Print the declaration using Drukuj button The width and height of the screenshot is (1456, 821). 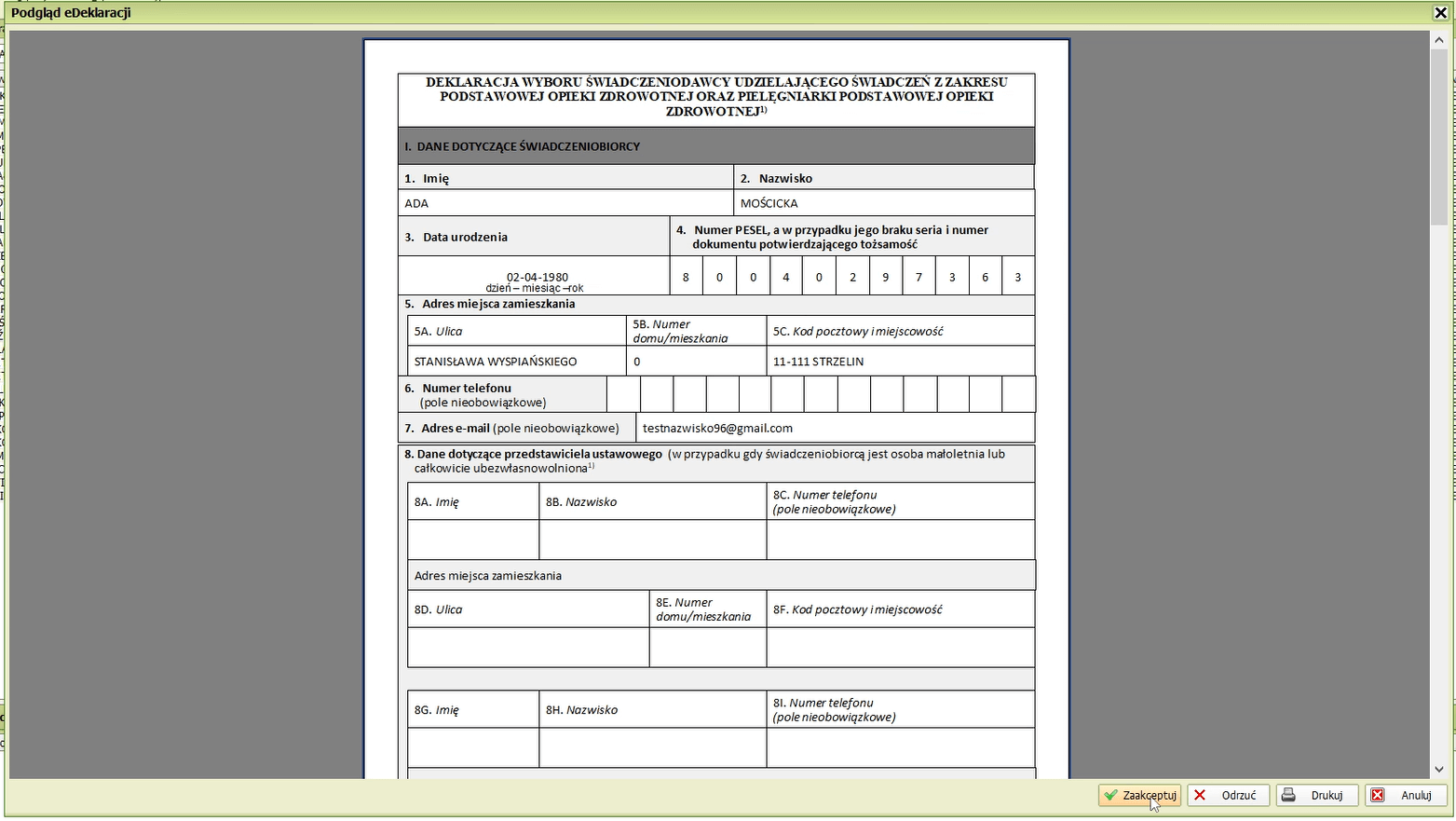[1316, 795]
